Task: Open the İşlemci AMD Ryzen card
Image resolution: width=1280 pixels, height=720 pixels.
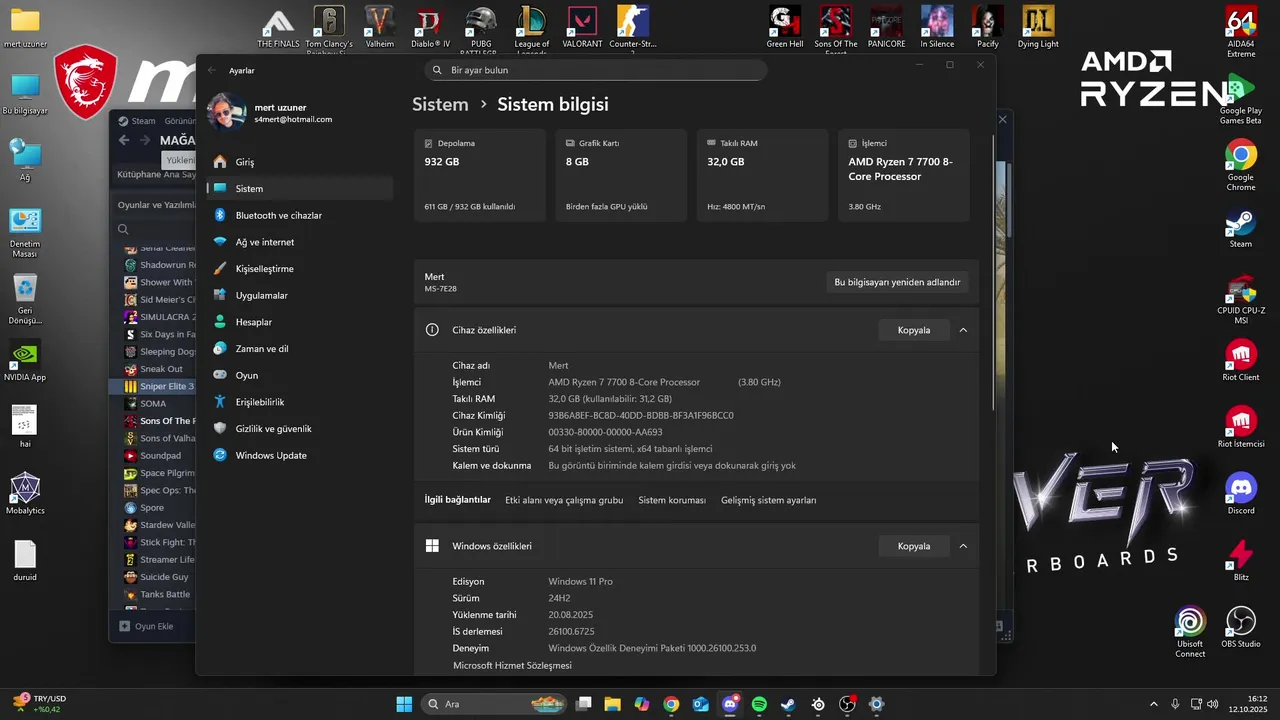Action: (904, 175)
